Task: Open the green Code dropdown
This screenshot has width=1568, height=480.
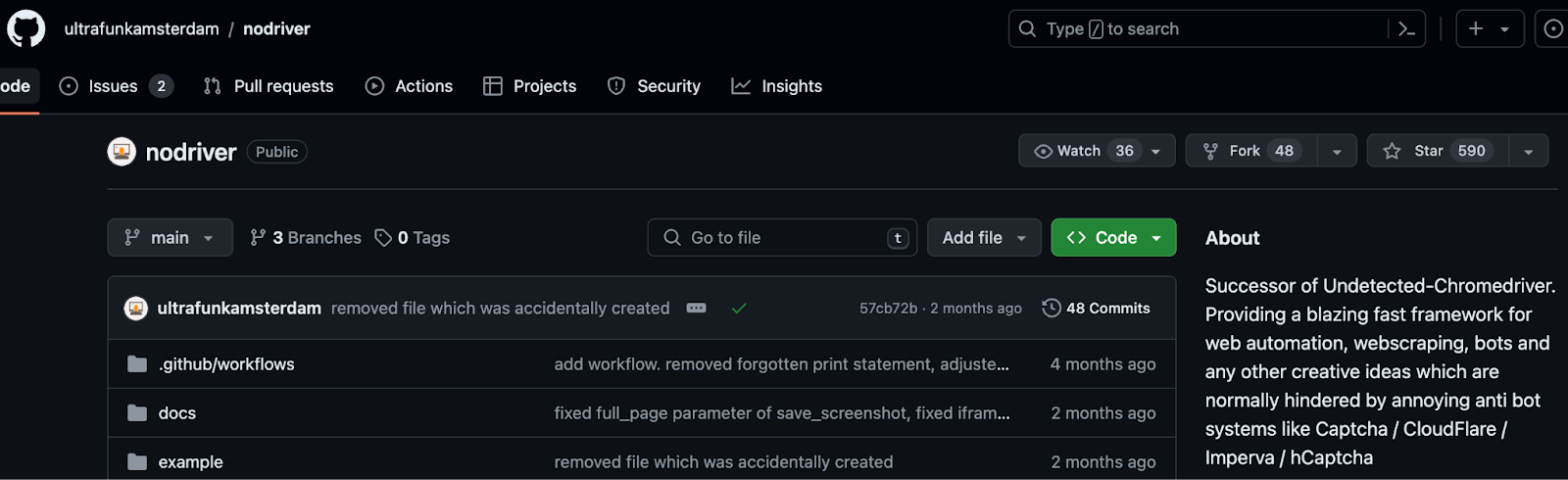Action: [1113, 238]
